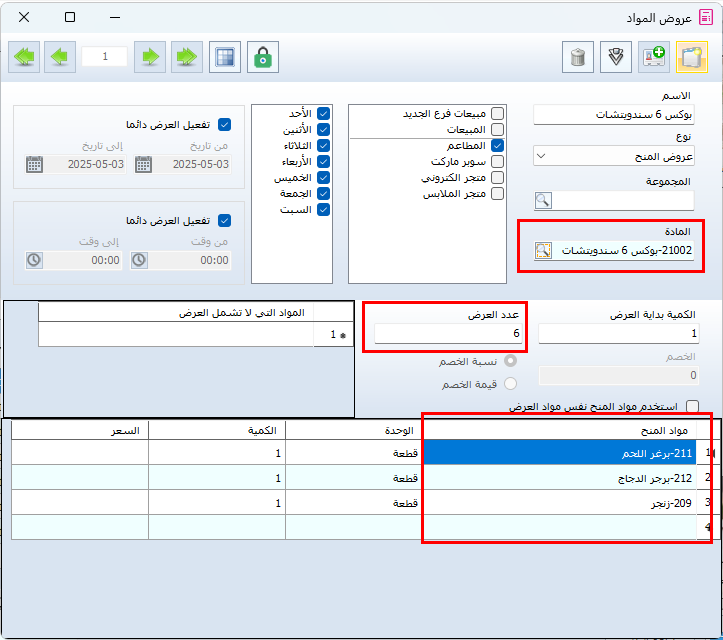Click the السعر column header
Image resolution: width=723 pixels, height=640 pixels.
[x=80, y=430]
